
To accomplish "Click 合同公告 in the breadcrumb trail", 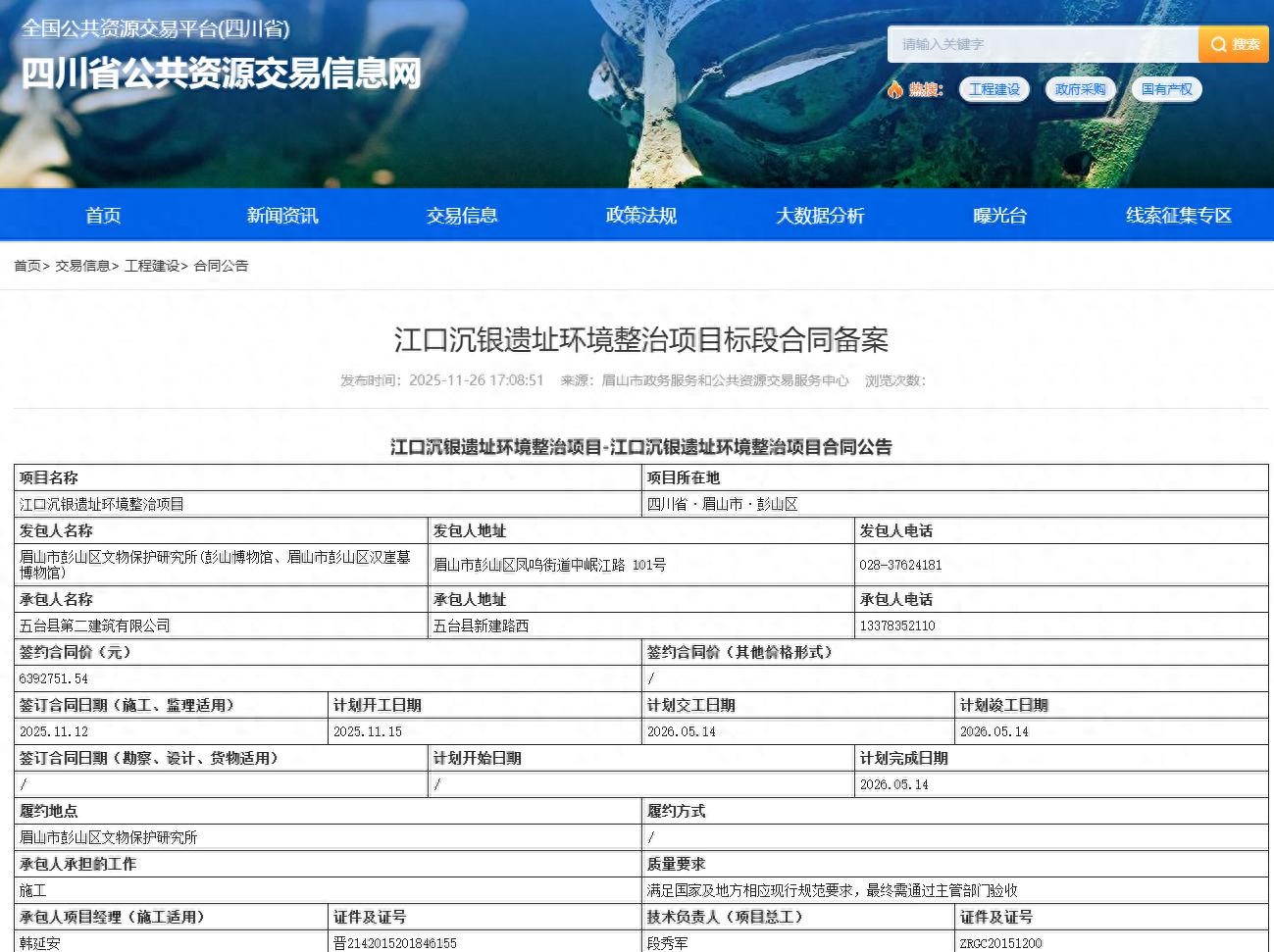I will pos(221,266).
